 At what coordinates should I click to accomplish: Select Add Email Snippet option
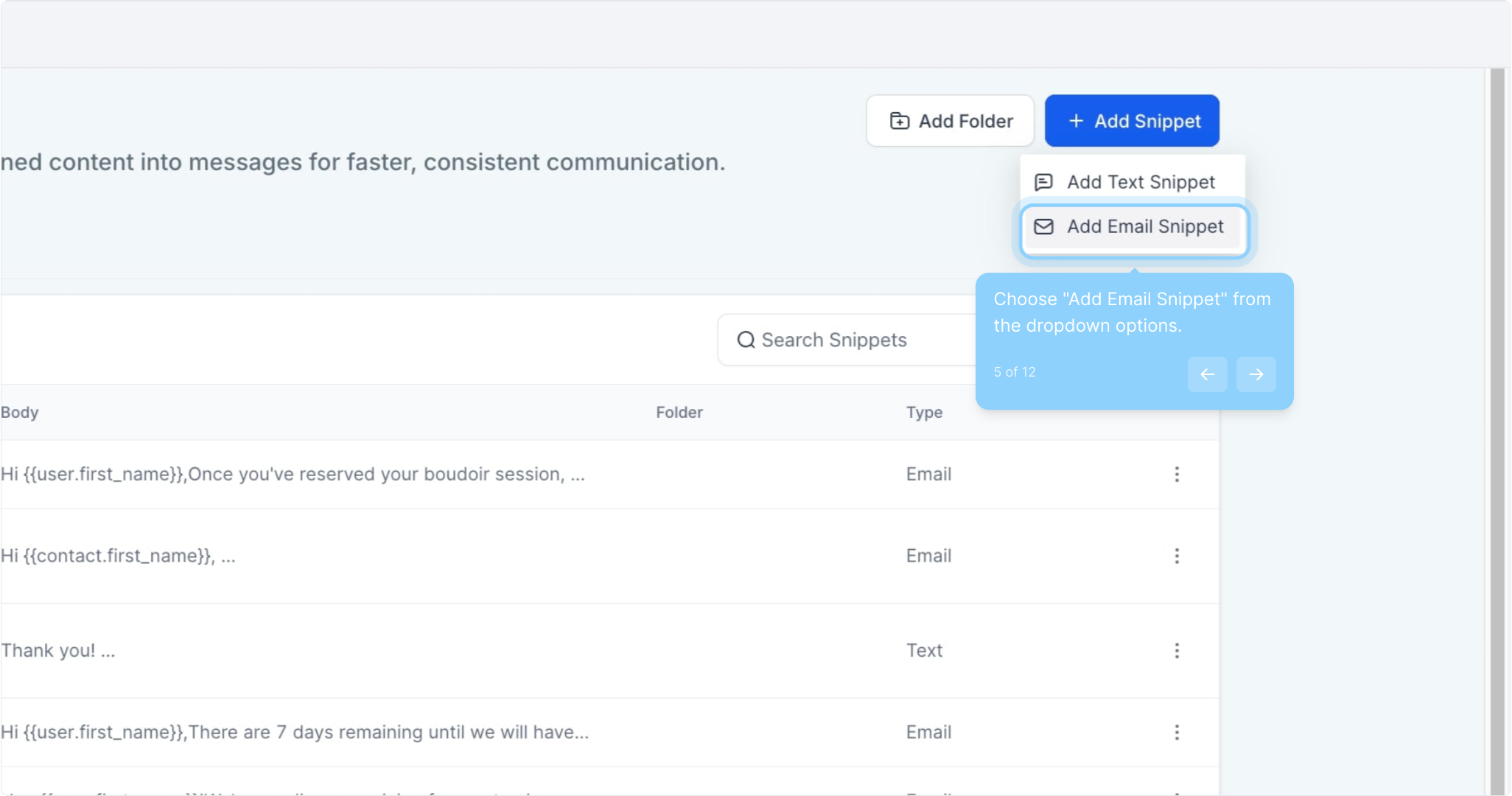(x=1144, y=227)
